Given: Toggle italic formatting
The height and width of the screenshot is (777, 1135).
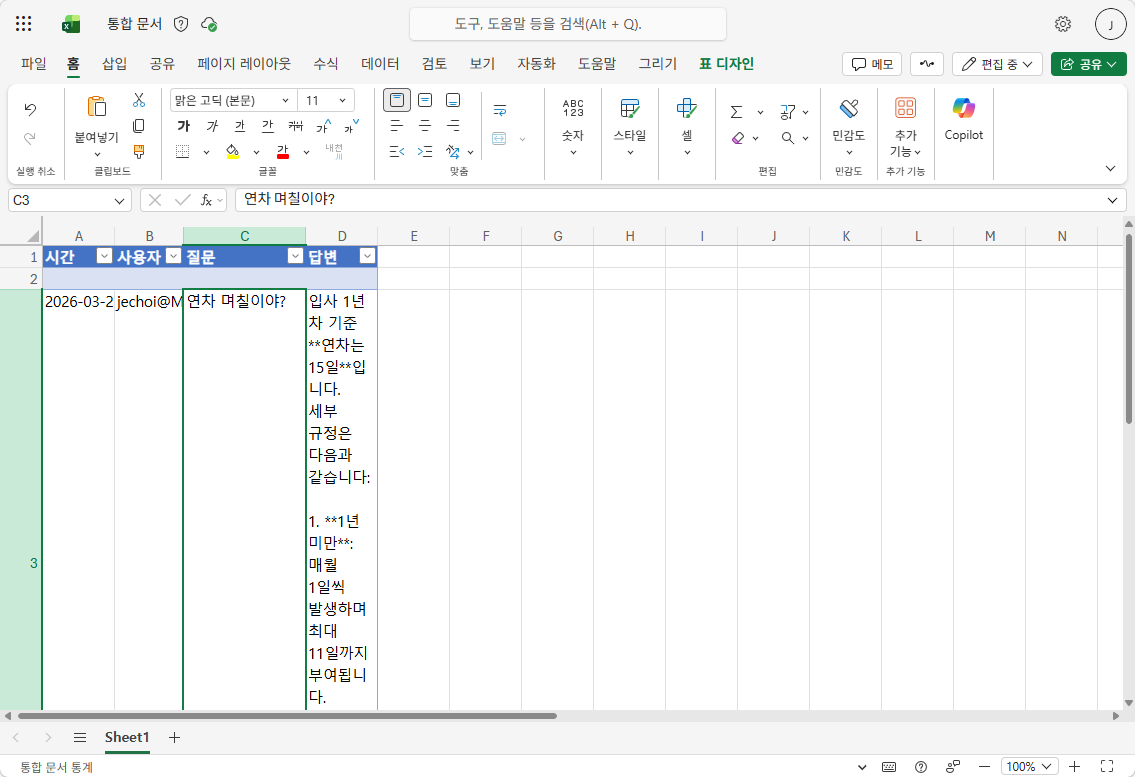Looking at the screenshot, I should tap(212, 126).
